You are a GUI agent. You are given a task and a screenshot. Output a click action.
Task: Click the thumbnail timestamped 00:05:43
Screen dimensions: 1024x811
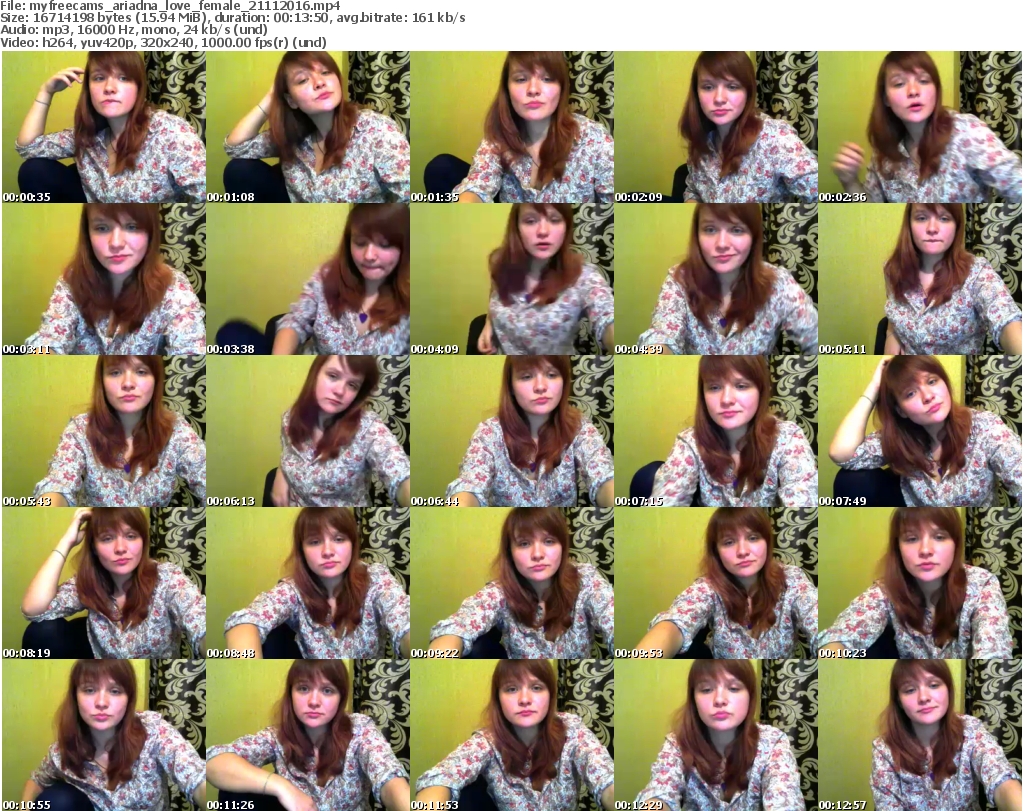pos(104,432)
